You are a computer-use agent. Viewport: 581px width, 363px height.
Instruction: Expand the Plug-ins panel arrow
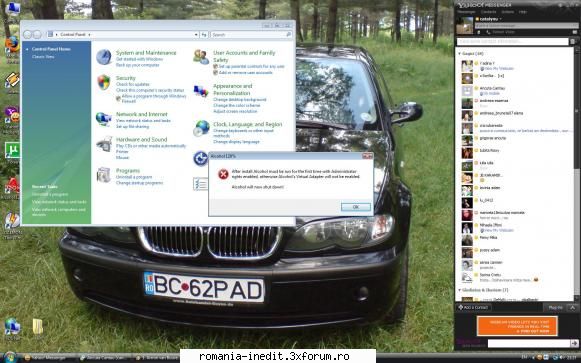click(573, 307)
